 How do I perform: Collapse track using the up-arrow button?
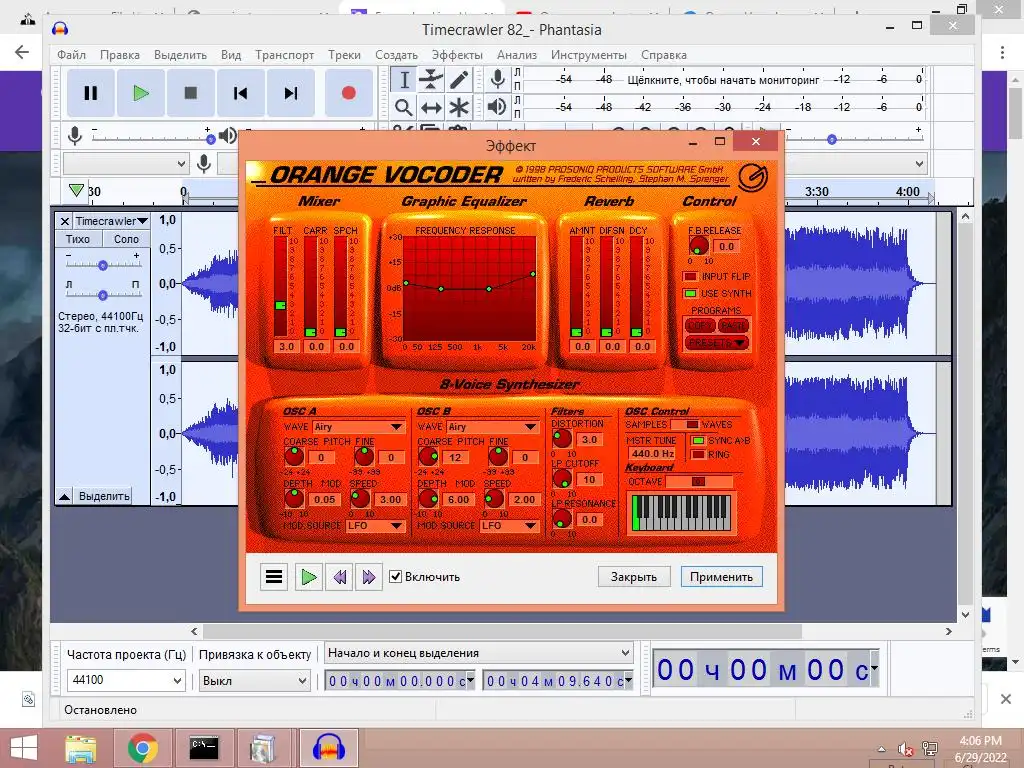[x=65, y=496]
